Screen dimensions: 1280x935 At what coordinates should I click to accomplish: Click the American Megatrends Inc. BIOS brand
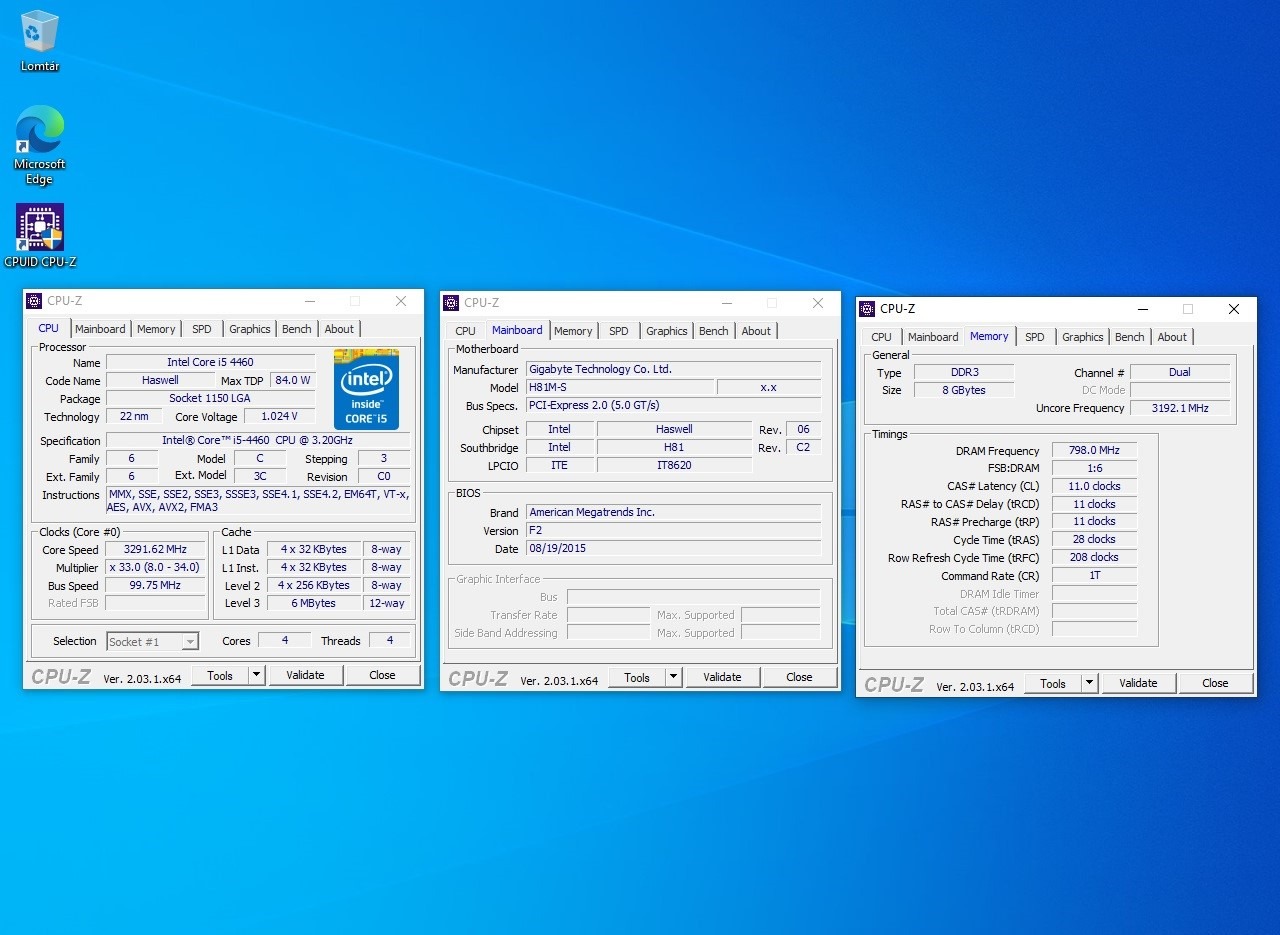[673, 512]
